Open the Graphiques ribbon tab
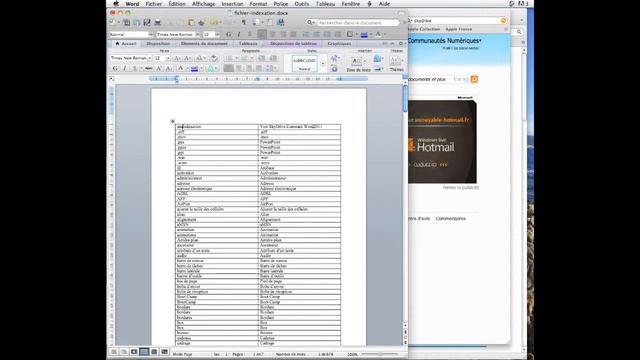This screenshot has width=640, height=360. point(339,43)
